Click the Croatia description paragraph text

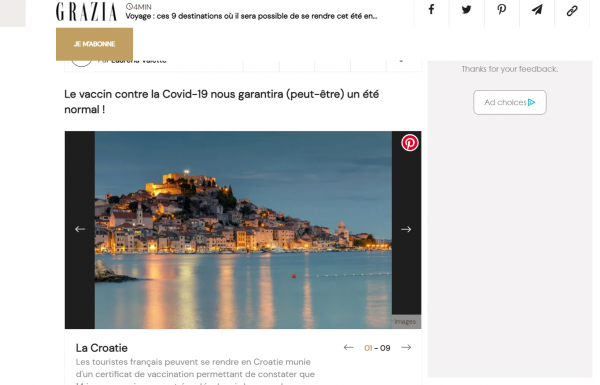[195, 371]
